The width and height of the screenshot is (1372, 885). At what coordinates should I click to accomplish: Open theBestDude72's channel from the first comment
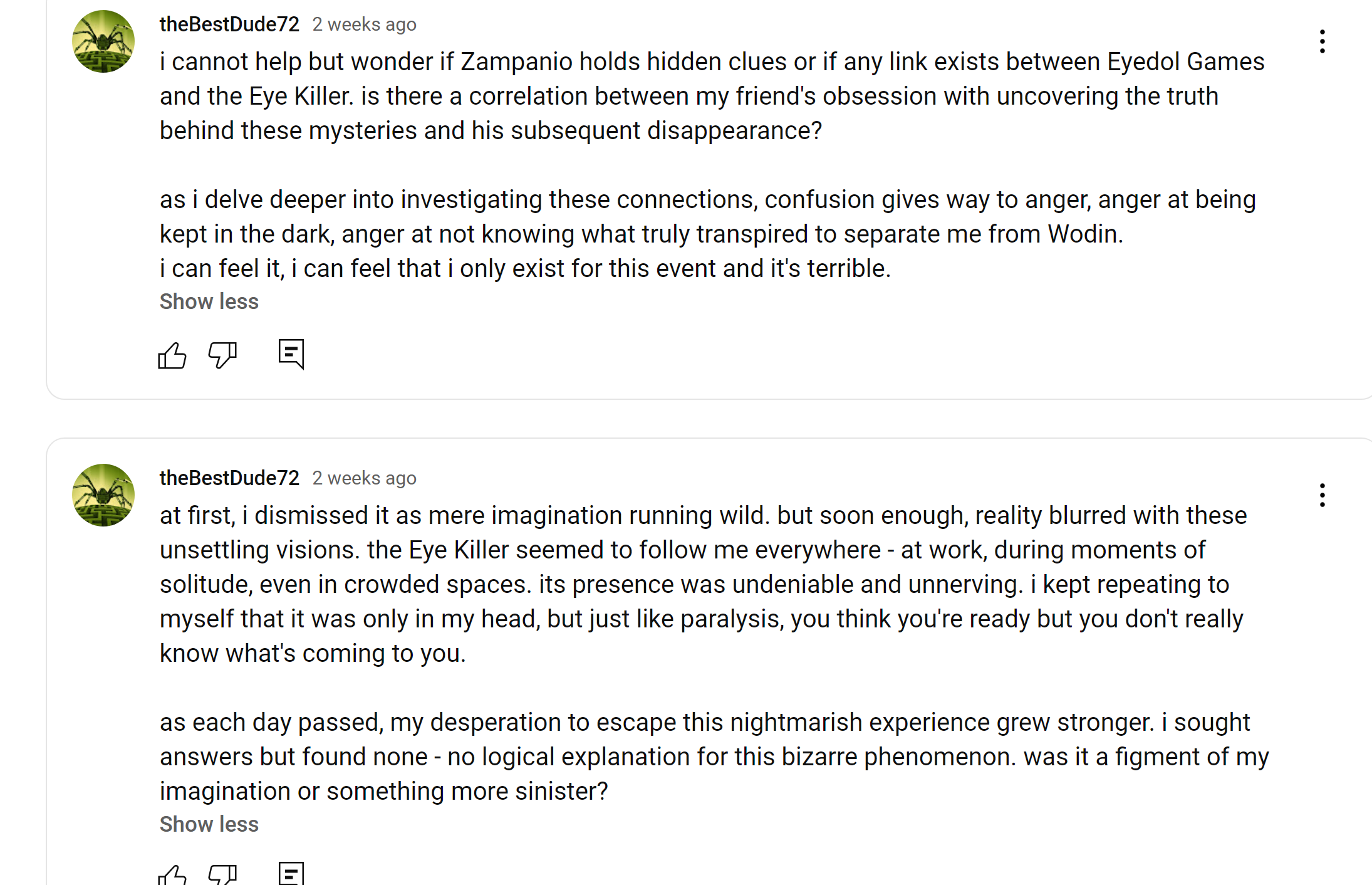click(229, 24)
